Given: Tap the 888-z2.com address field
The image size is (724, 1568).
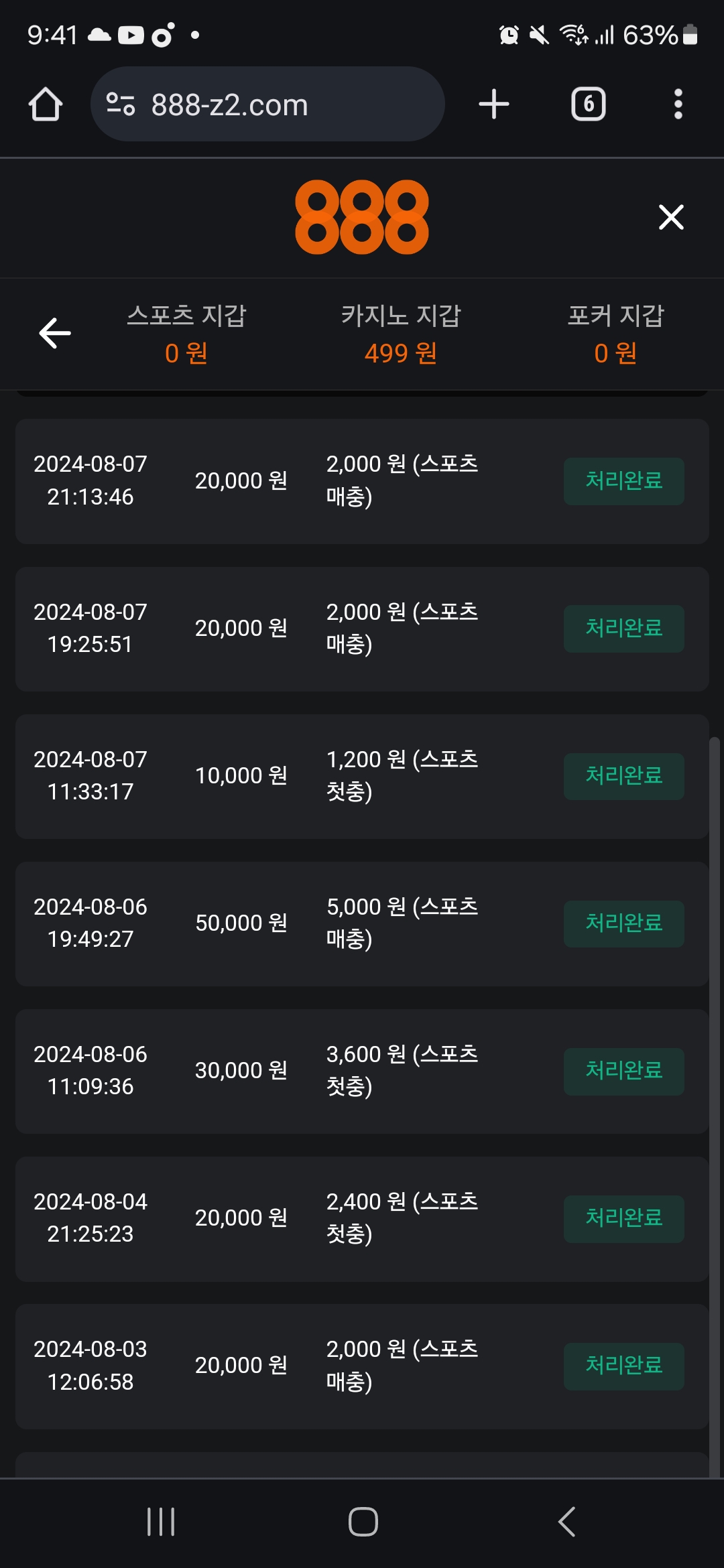Looking at the screenshot, I should tap(268, 105).
